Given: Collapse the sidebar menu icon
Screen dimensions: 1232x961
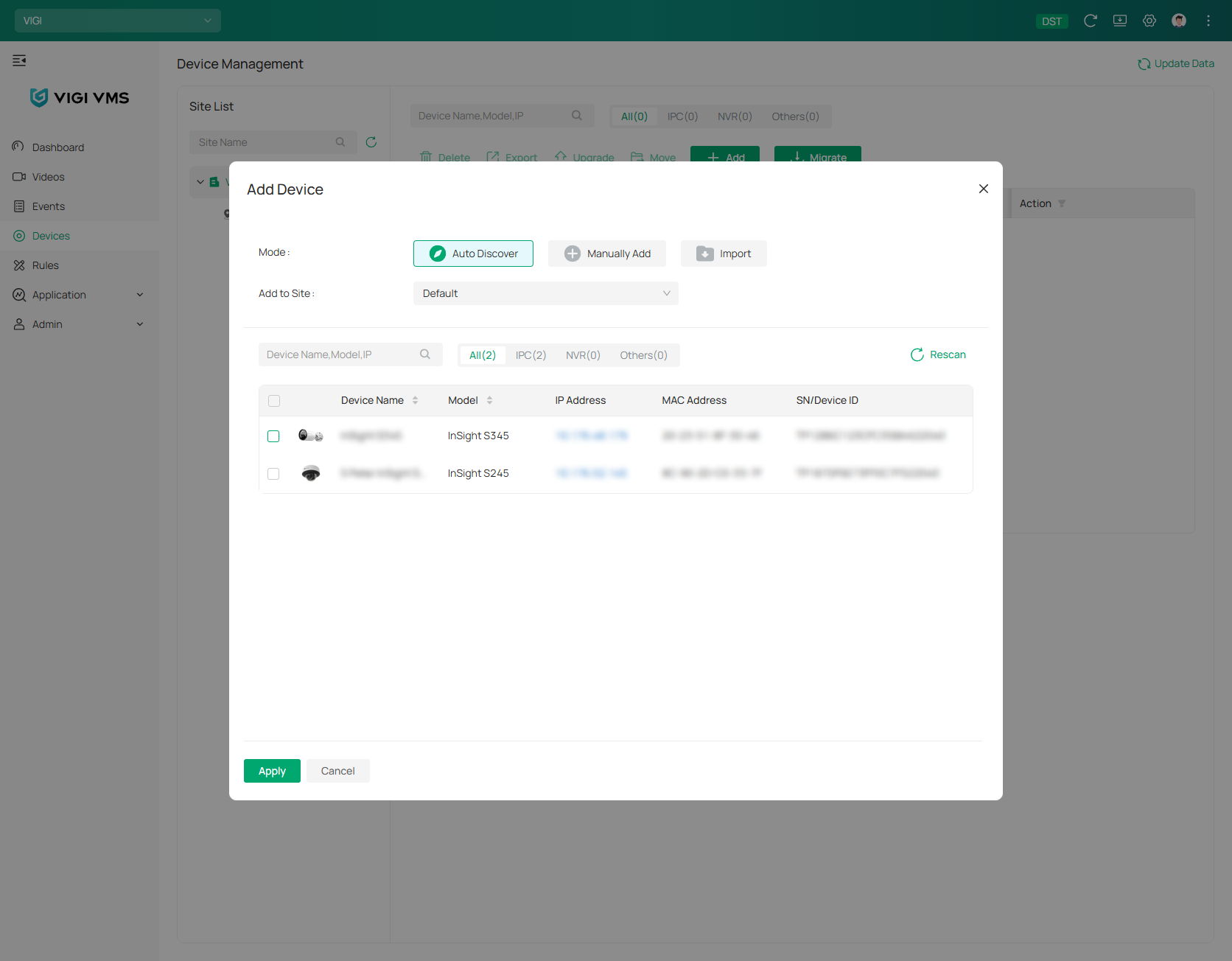Looking at the screenshot, I should [x=19, y=60].
